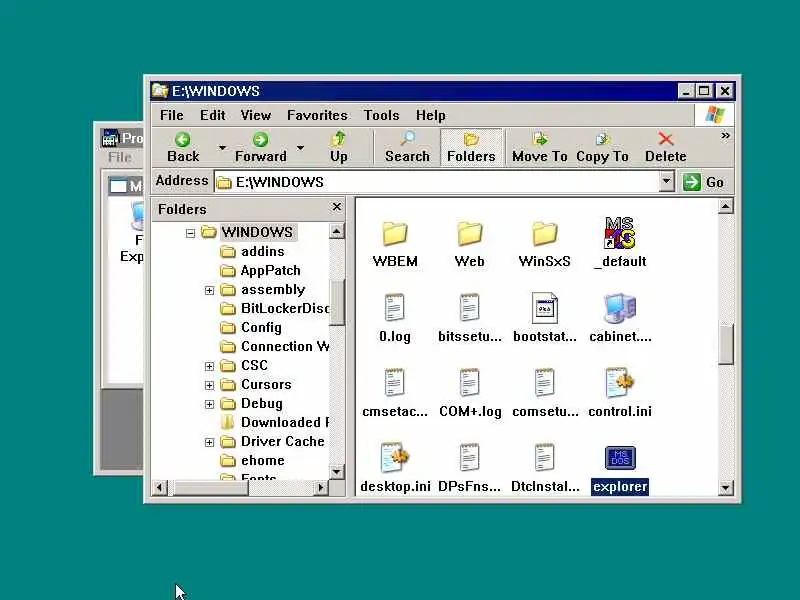Select the bootstat... file icon
The height and width of the screenshot is (600, 800).
click(544, 308)
